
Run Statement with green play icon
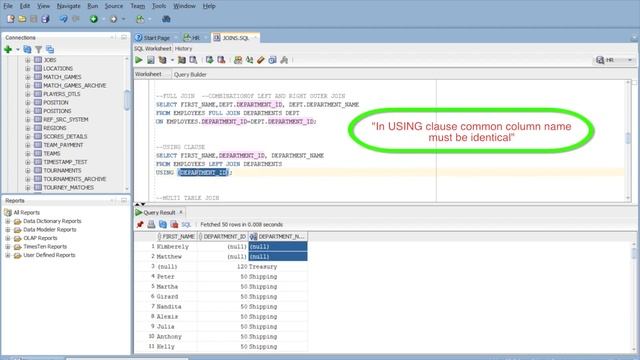[x=139, y=60]
